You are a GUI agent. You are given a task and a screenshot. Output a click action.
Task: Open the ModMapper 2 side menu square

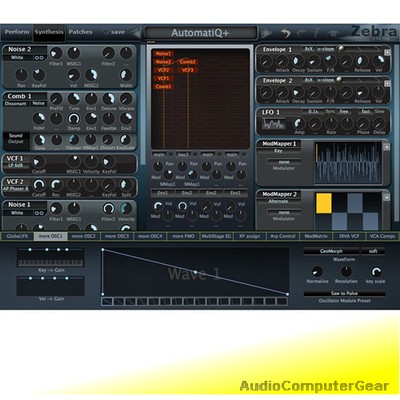point(387,197)
